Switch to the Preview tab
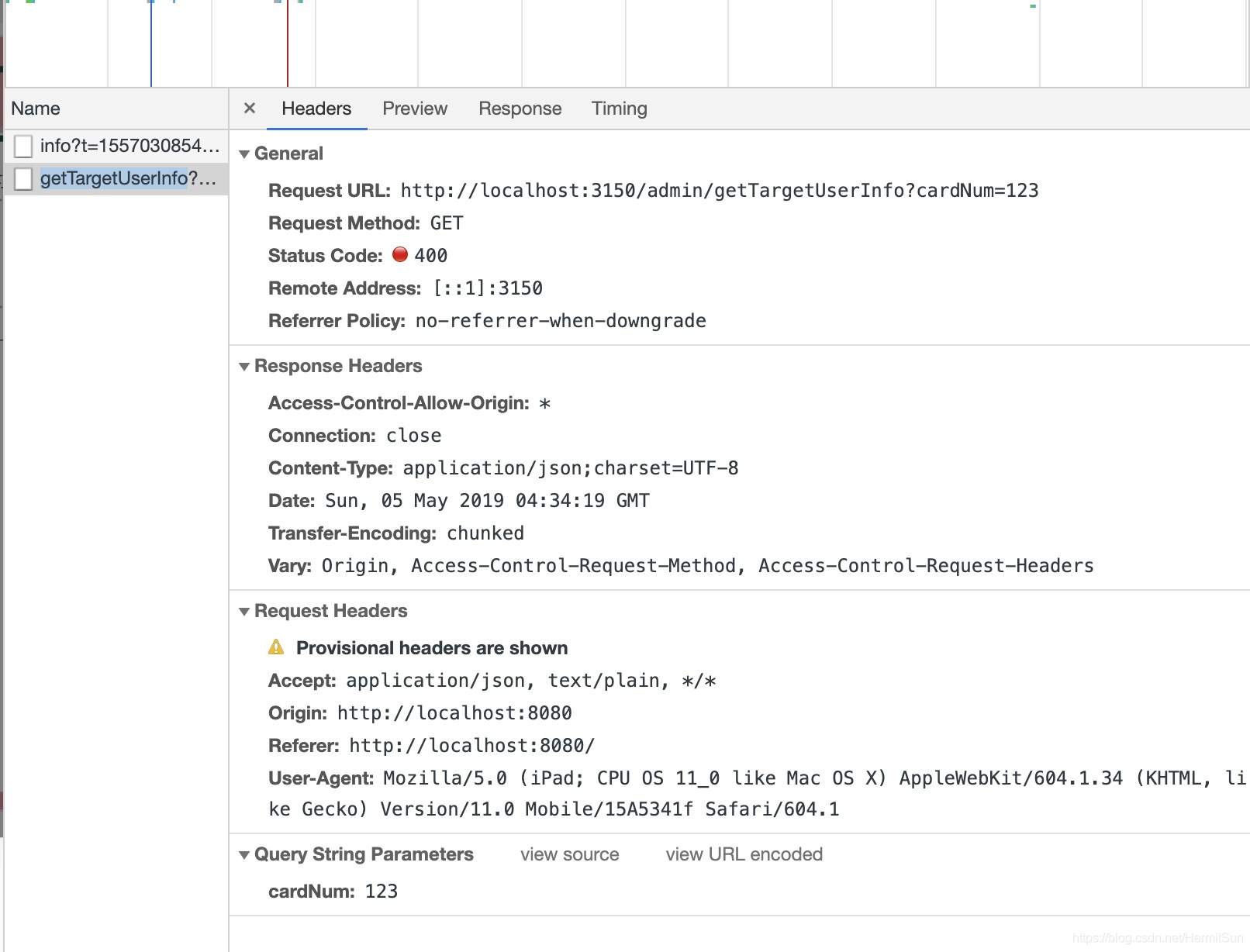Image resolution: width=1250 pixels, height=952 pixels. pos(415,109)
